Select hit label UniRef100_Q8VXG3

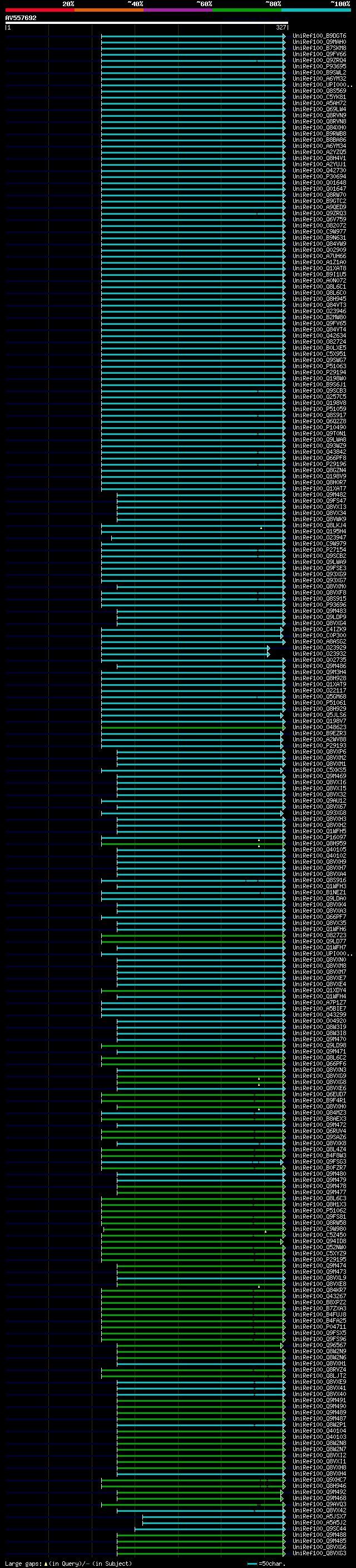(x=319, y=1554)
